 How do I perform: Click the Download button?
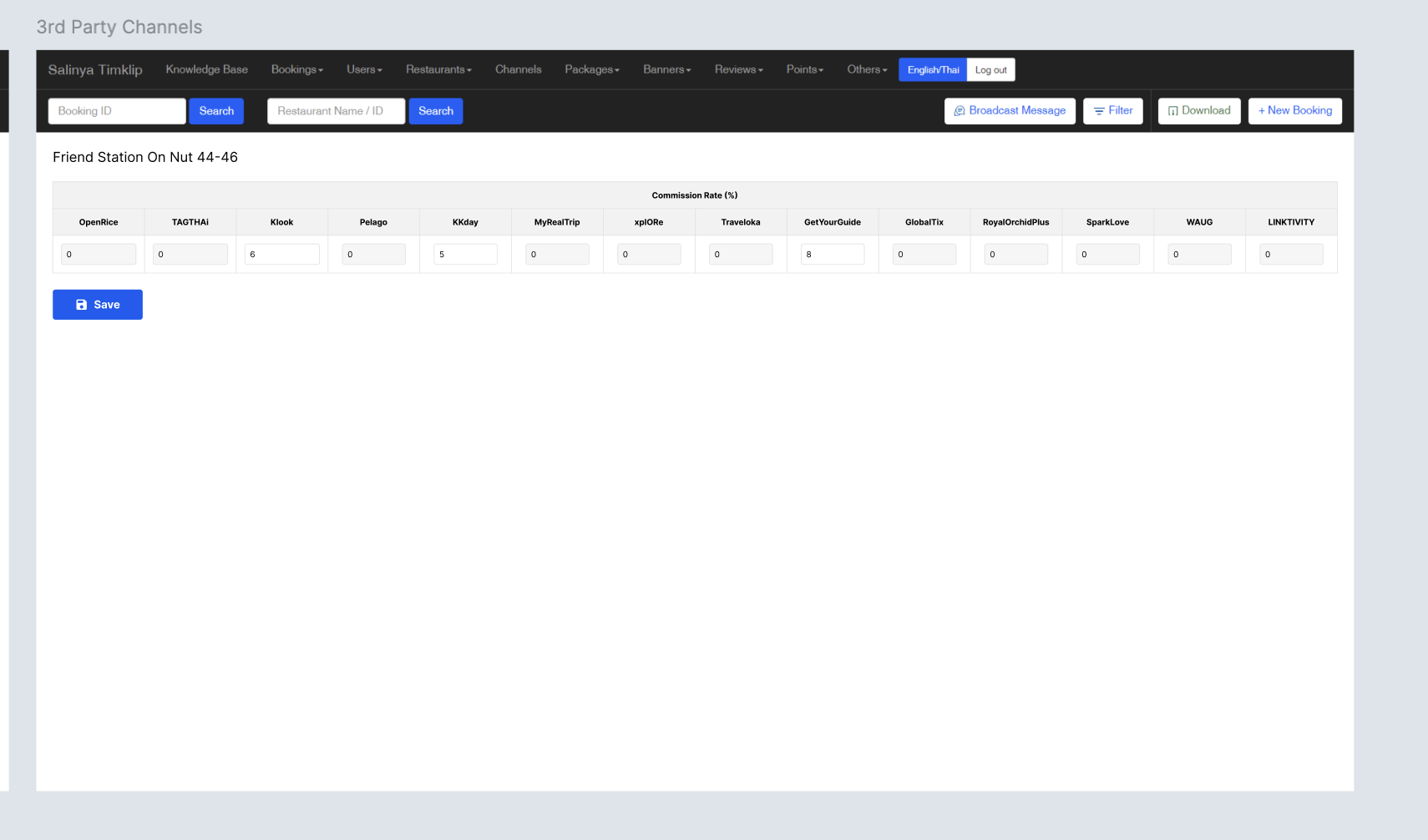(x=1198, y=111)
